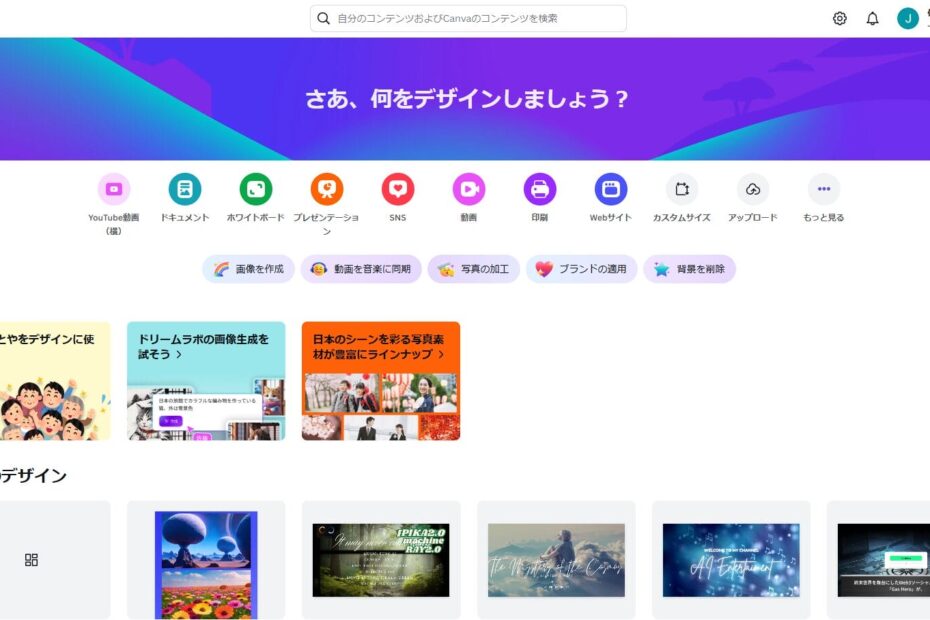930x620 pixels.
Task: Open the ドキュメント design creator
Action: point(183,190)
